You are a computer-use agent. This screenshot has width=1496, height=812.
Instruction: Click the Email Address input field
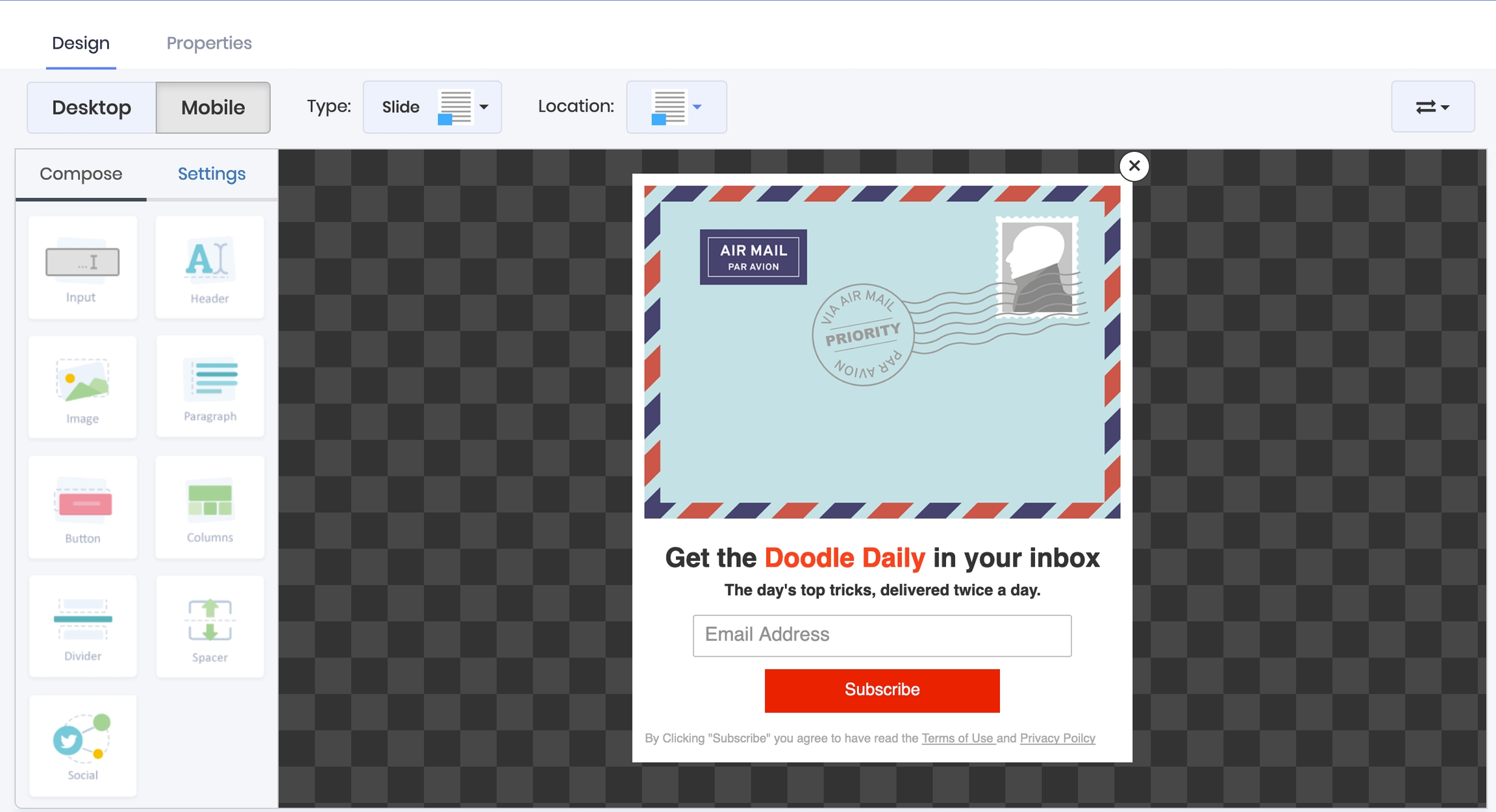pyautogui.click(x=882, y=635)
